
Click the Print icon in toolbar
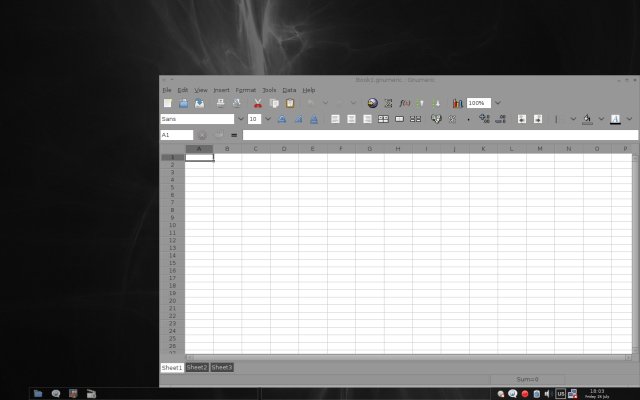pos(220,103)
